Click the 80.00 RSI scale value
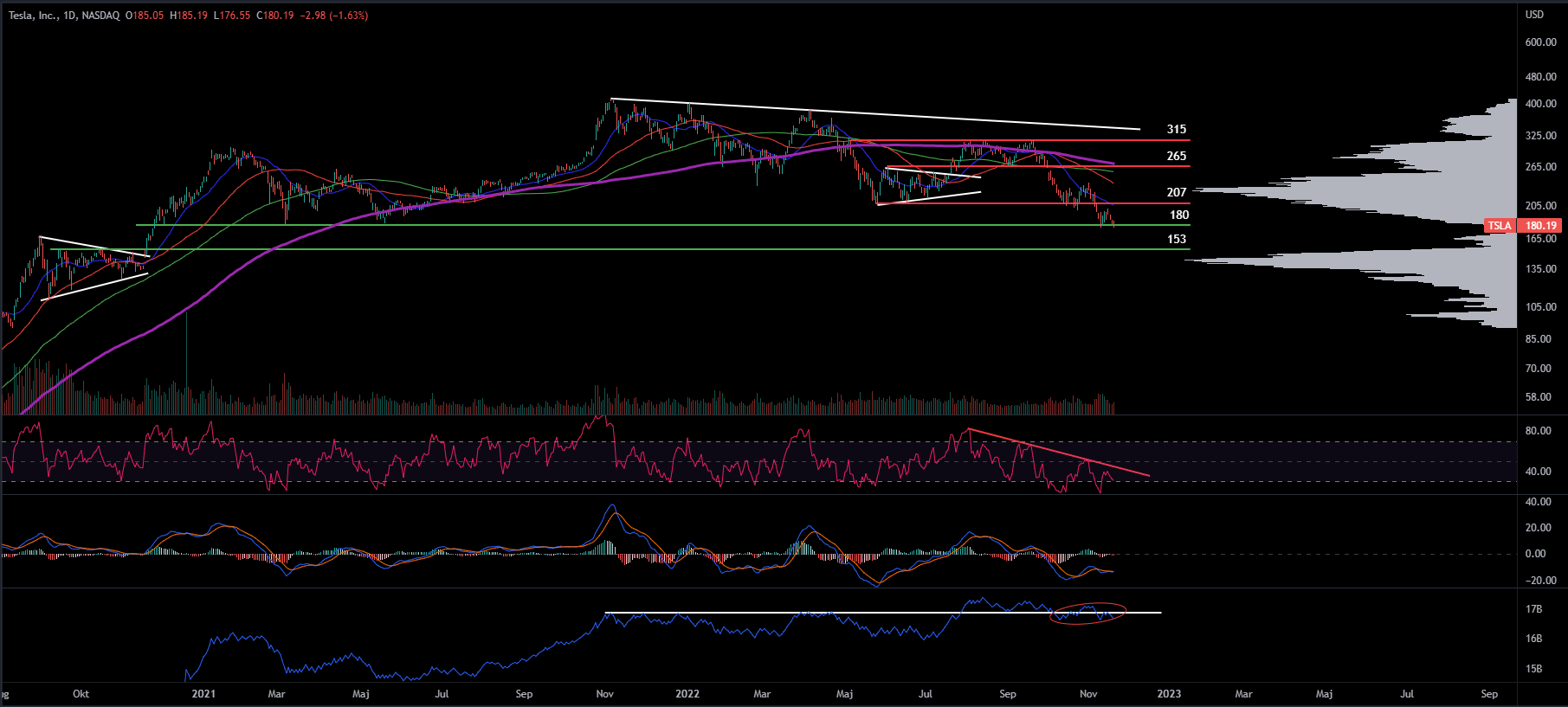Viewport: 1568px width, 707px height. tap(1538, 431)
